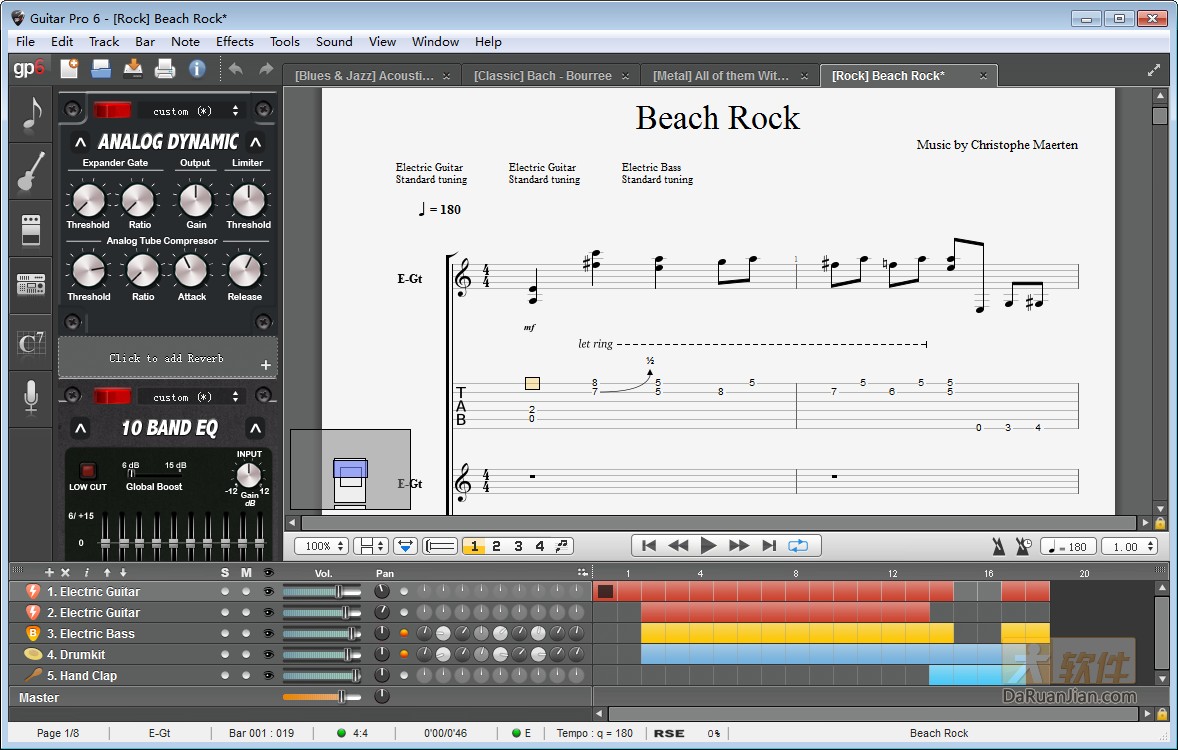This screenshot has height=750, width=1178.
Task: Select voice 3 in the voice selector
Action: [x=518, y=546]
